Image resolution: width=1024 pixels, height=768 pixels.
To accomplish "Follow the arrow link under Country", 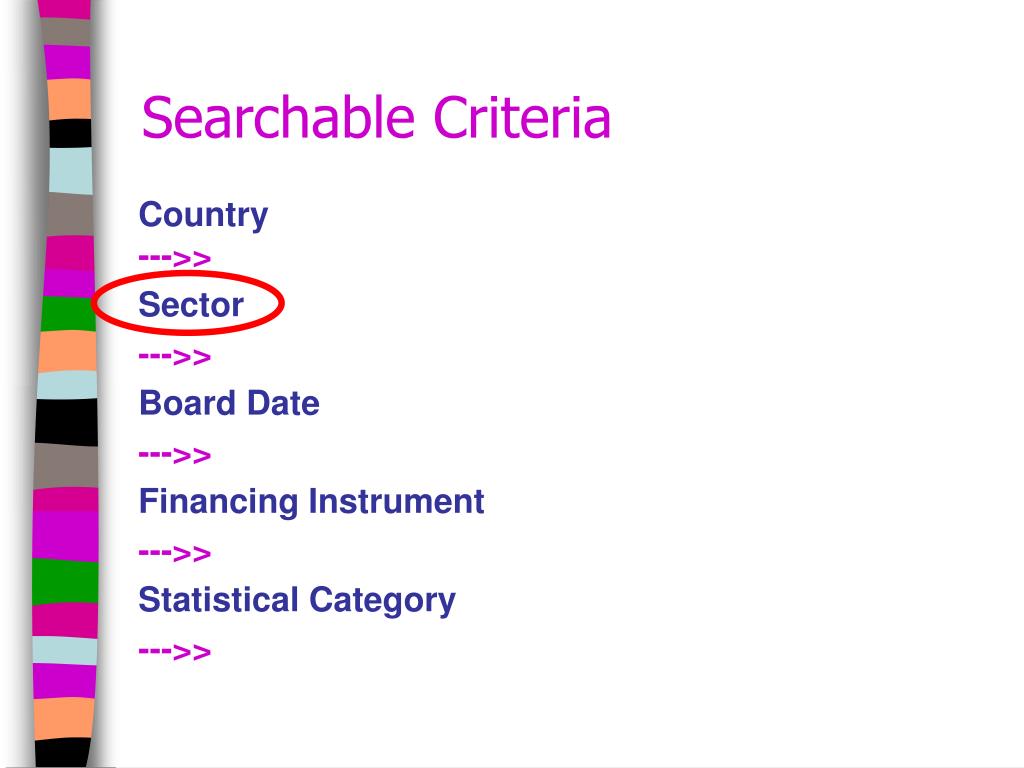I will click(174, 259).
